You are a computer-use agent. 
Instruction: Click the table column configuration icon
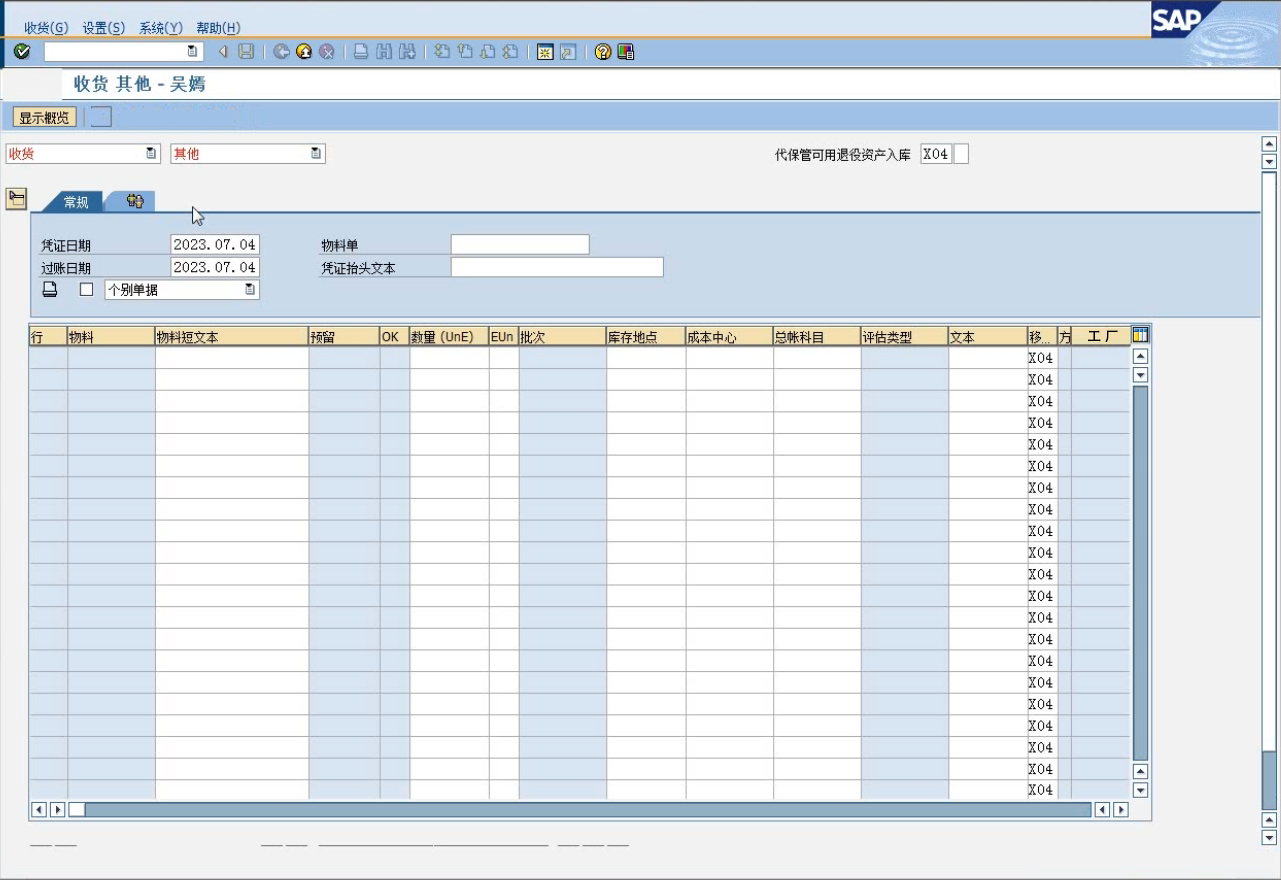(1140, 335)
